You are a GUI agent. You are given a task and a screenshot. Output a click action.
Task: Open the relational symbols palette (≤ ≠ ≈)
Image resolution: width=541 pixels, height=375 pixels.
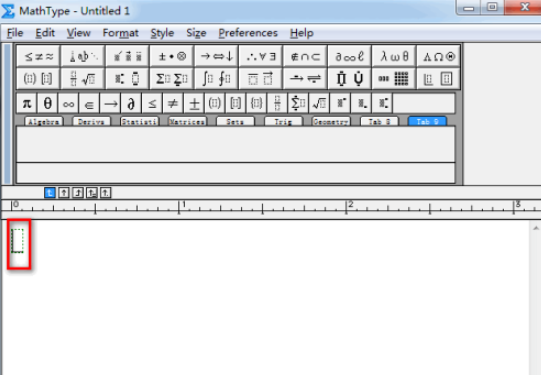tap(39, 56)
